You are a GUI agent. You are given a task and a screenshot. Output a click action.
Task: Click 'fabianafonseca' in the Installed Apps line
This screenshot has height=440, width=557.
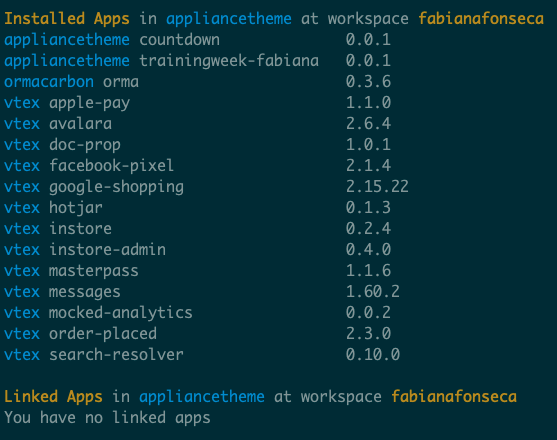point(481,18)
